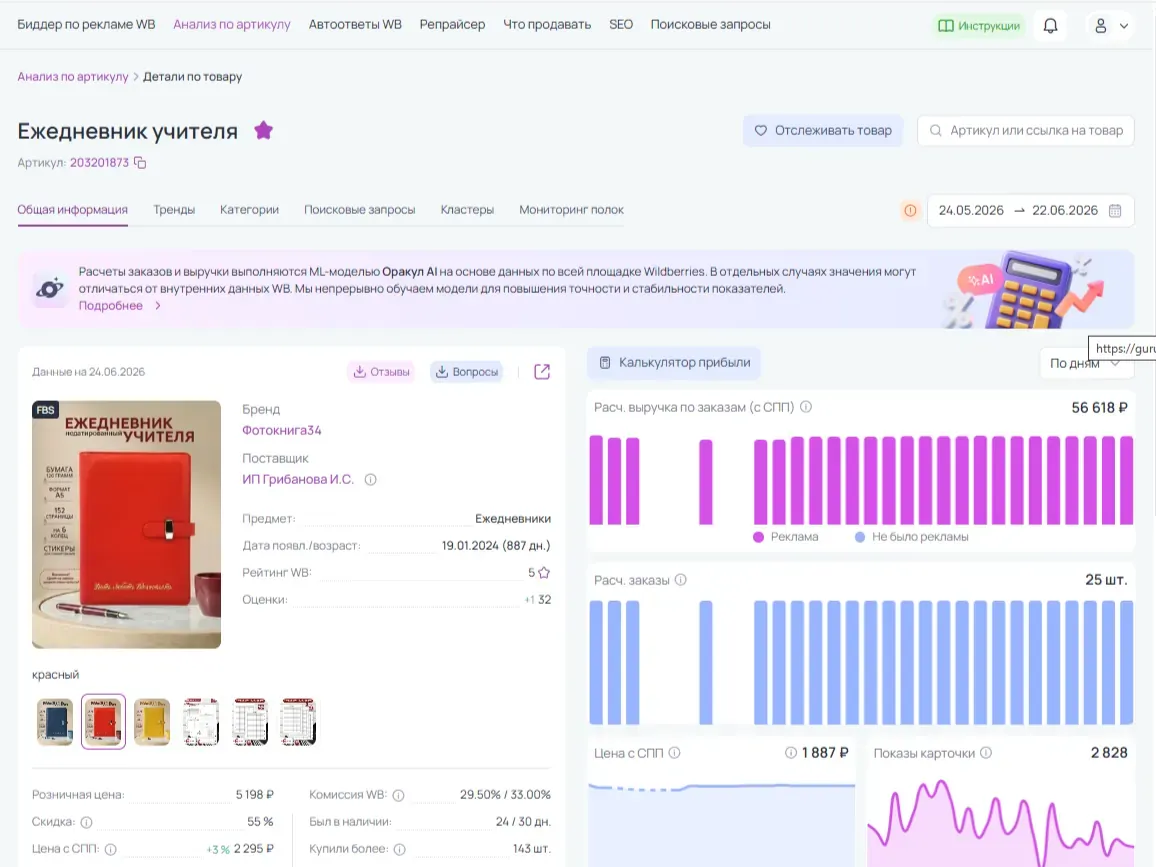Open article number link 203201873

pyautogui.click(x=99, y=163)
